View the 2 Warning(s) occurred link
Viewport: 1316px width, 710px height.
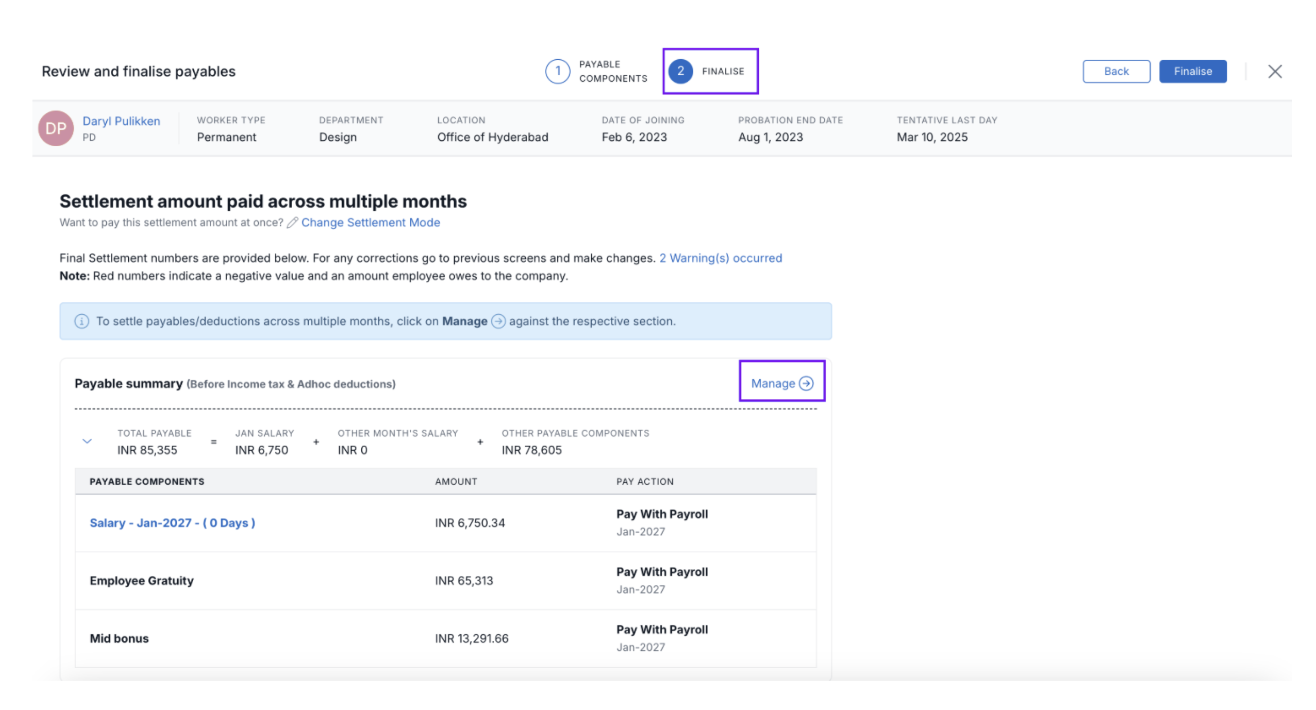click(720, 258)
